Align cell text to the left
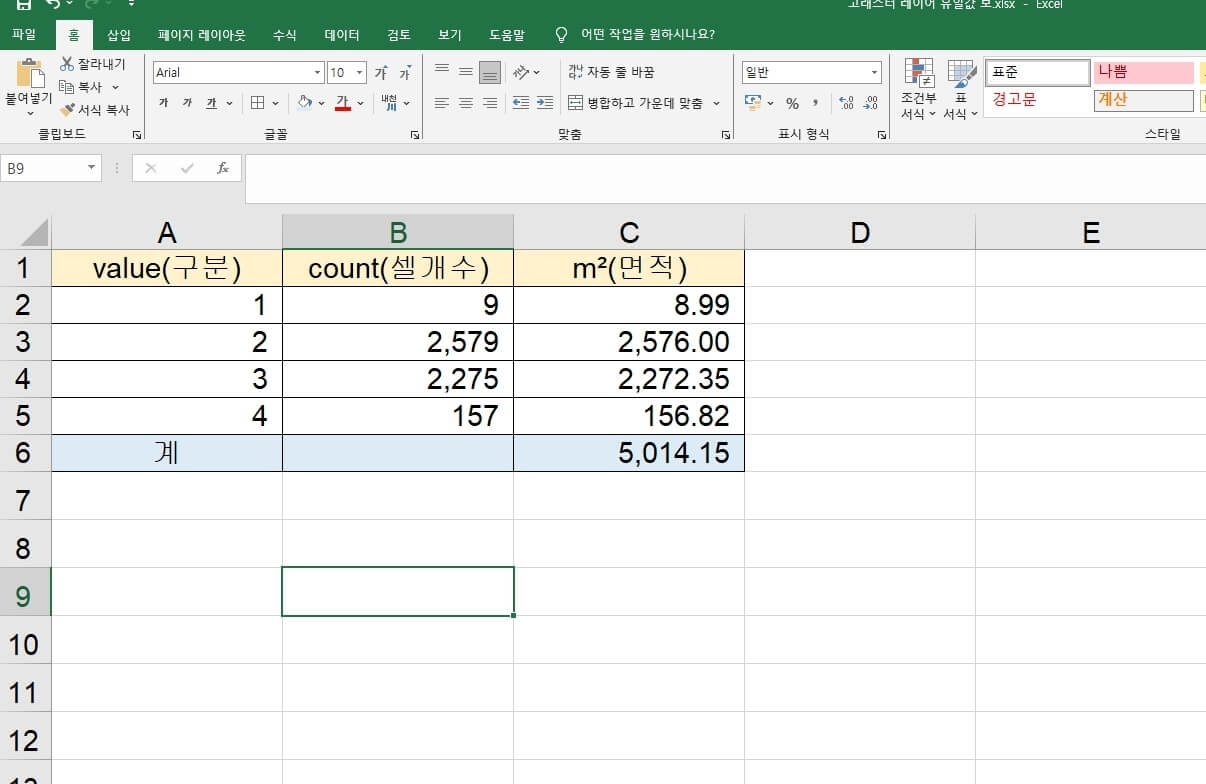The width and height of the screenshot is (1206, 784). click(x=441, y=103)
